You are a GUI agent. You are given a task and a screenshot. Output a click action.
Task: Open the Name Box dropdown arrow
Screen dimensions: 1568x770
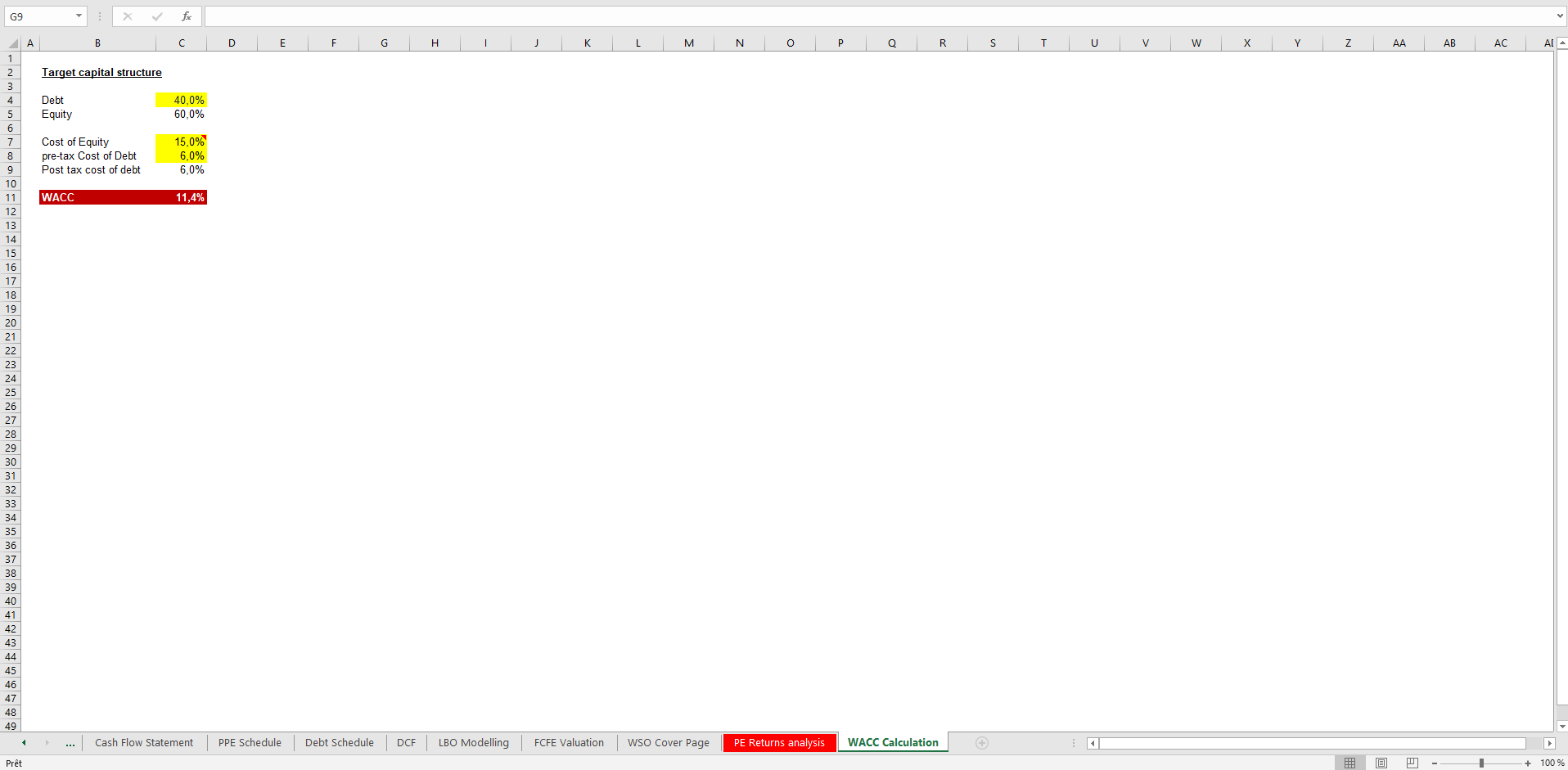point(79,16)
